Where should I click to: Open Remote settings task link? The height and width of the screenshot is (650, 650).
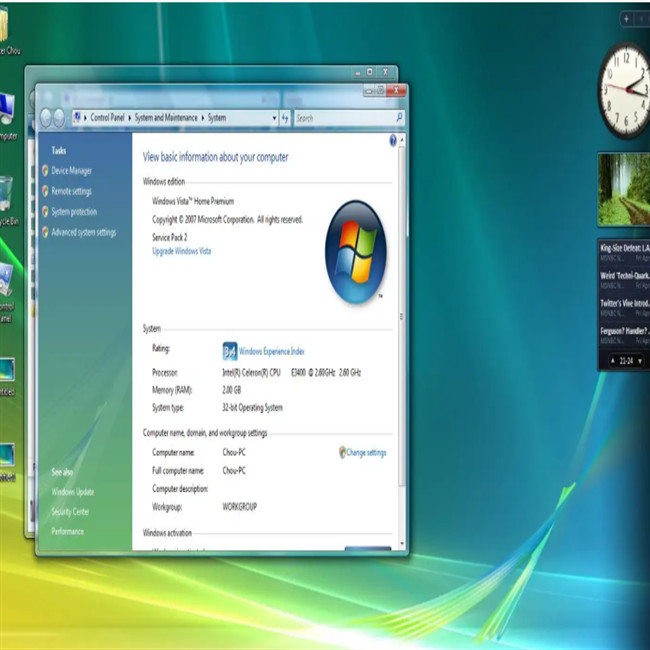tap(71, 191)
